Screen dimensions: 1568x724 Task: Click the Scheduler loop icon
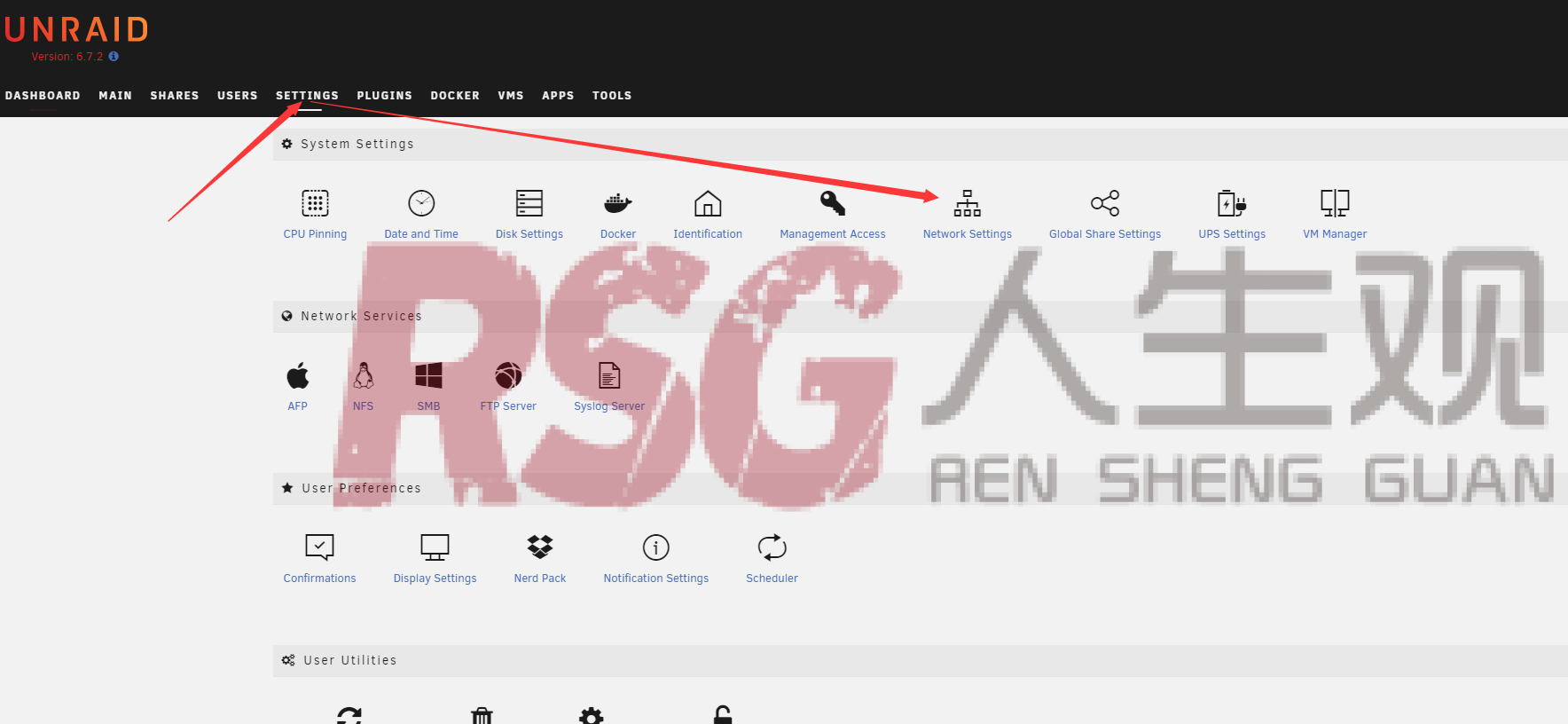tap(772, 547)
